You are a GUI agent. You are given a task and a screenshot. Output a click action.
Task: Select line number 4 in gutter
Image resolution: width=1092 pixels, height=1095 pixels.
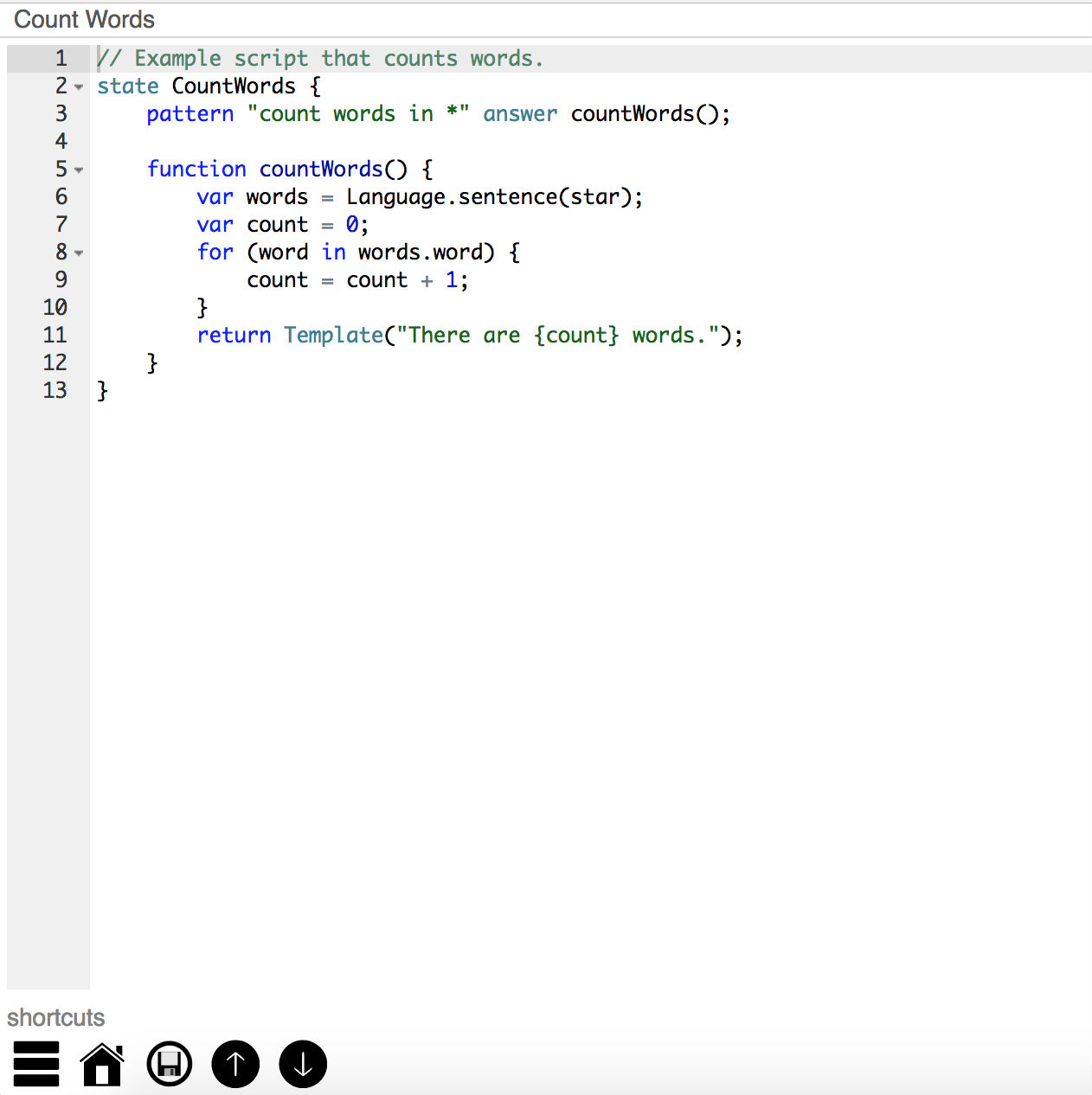pos(61,141)
